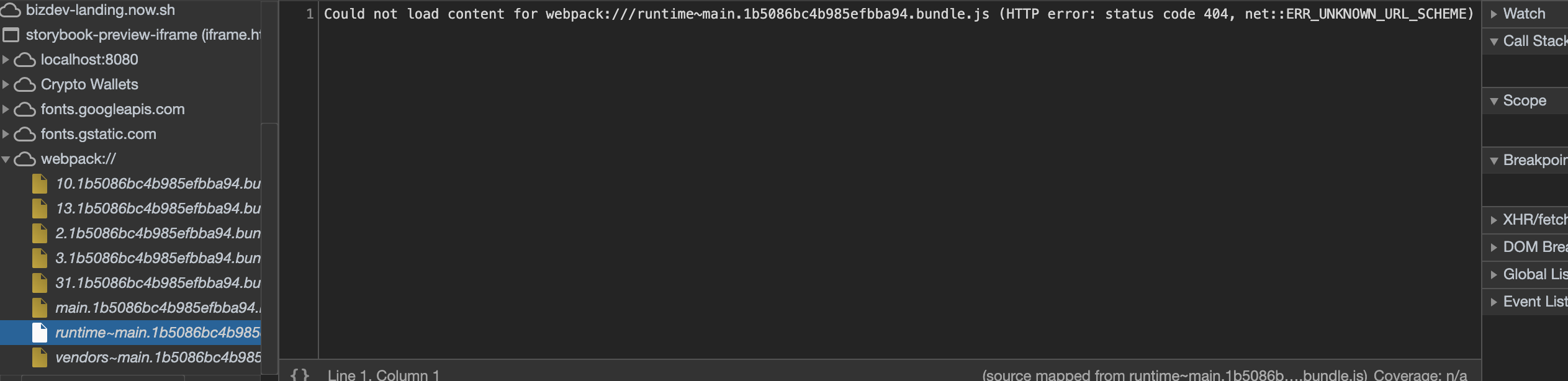Screen dimensions: 1568x381
Task: Click the cloud icon for fonts.gstatic.com
Action: pos(25,134)
